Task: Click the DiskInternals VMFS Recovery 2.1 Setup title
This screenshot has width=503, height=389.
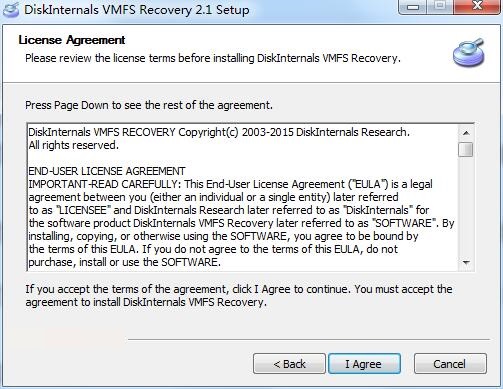Action: [137, 10]
